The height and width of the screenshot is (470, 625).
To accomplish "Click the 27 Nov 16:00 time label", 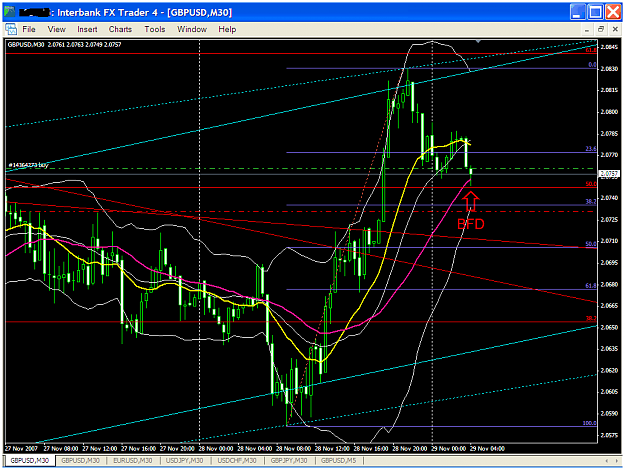I will click(138, 448).
